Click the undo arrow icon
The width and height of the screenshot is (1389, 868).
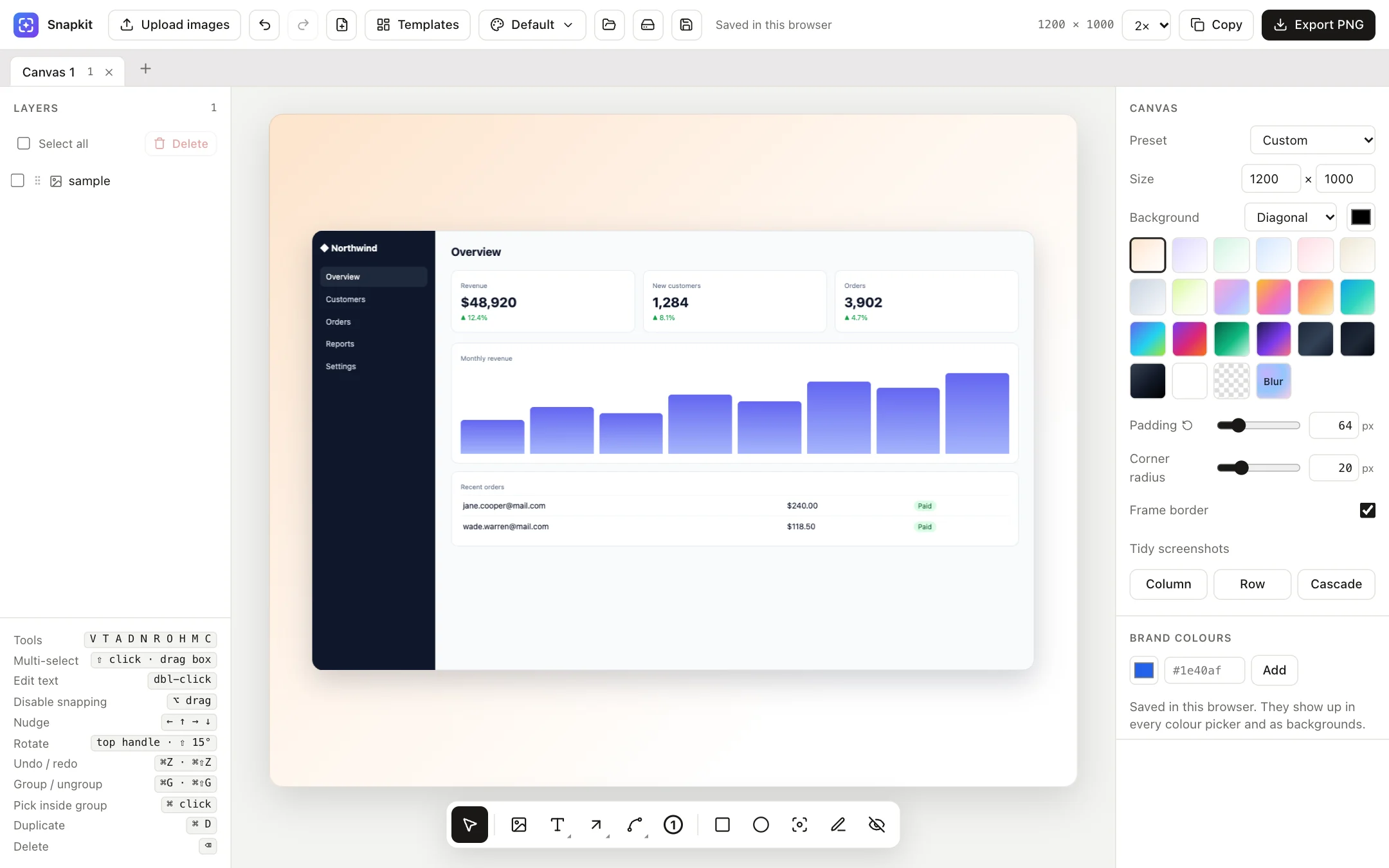264,24
